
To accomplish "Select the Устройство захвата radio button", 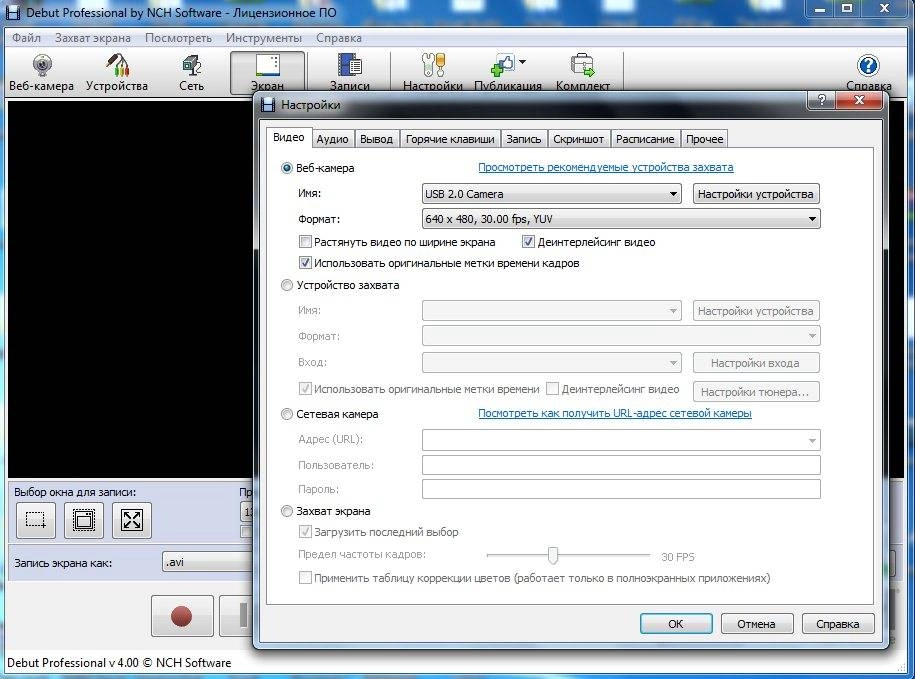I will click(287, 285).
